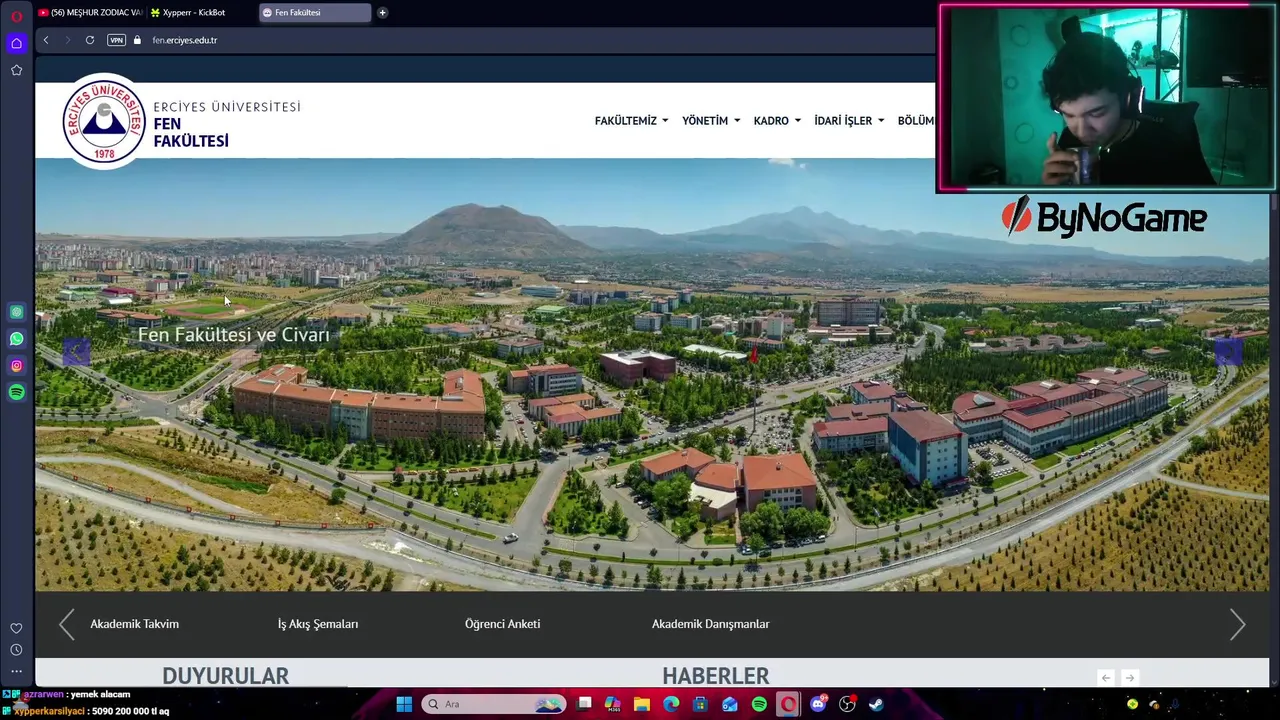Open the Aria AI sidebar icon
1280x720 pixels.
point(16,312)
